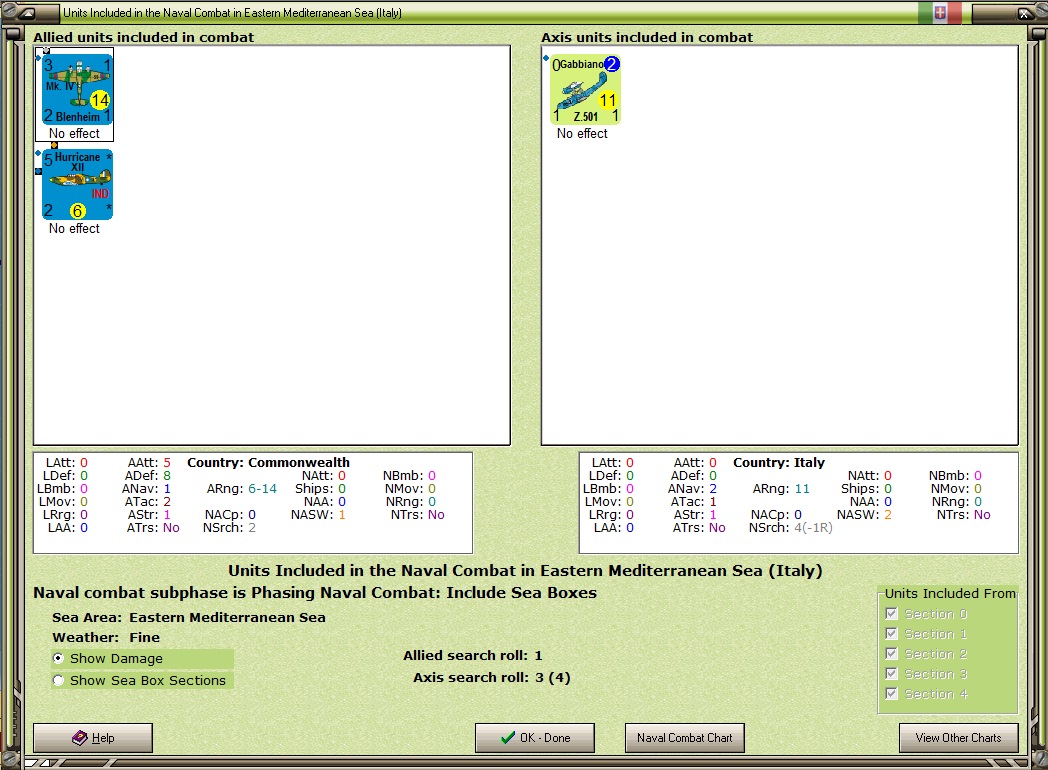The height and width of the screenshot is (770, 1048).
Task: Select Show Sea Box Sections option
Action: (59, 680)
